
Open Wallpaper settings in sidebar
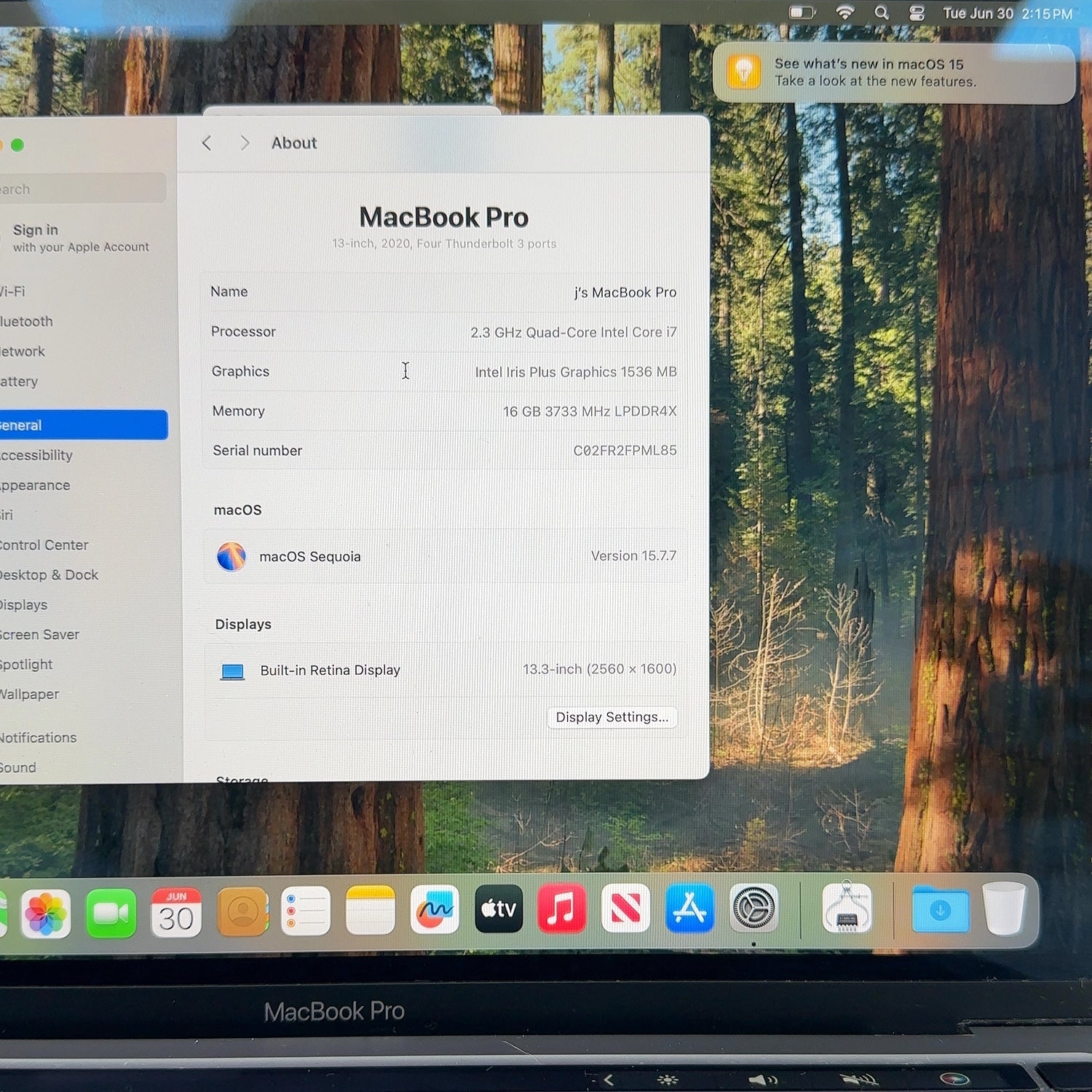(29, 694)
